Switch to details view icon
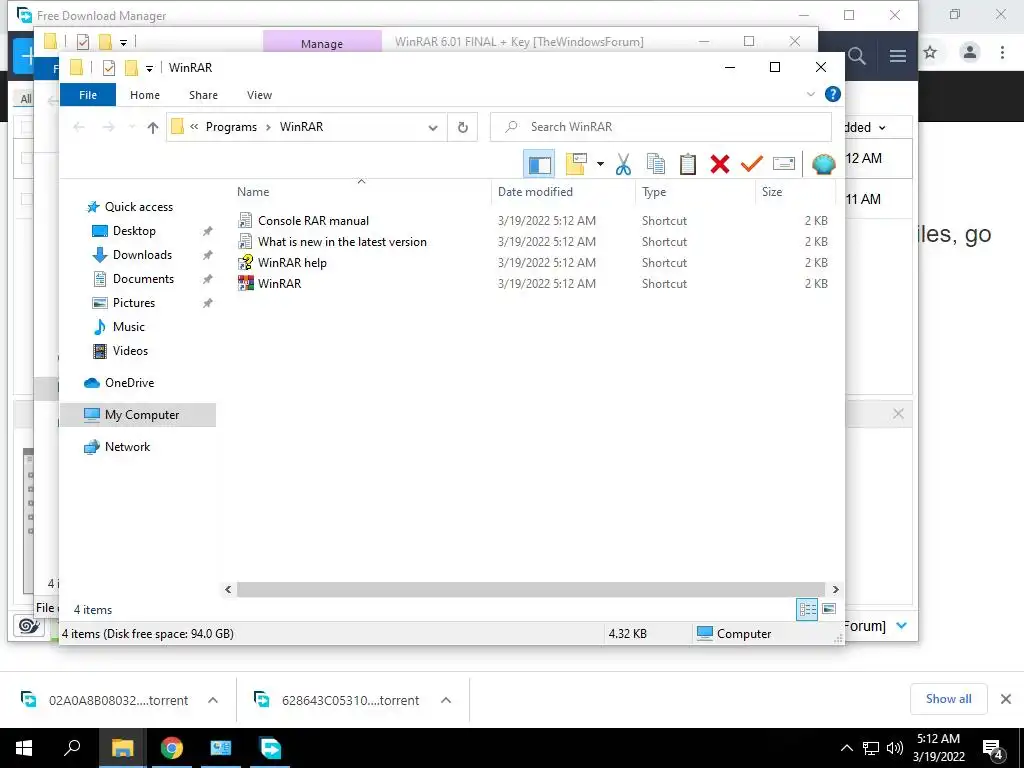This screenshot has width=1024, height=768. 807,609
